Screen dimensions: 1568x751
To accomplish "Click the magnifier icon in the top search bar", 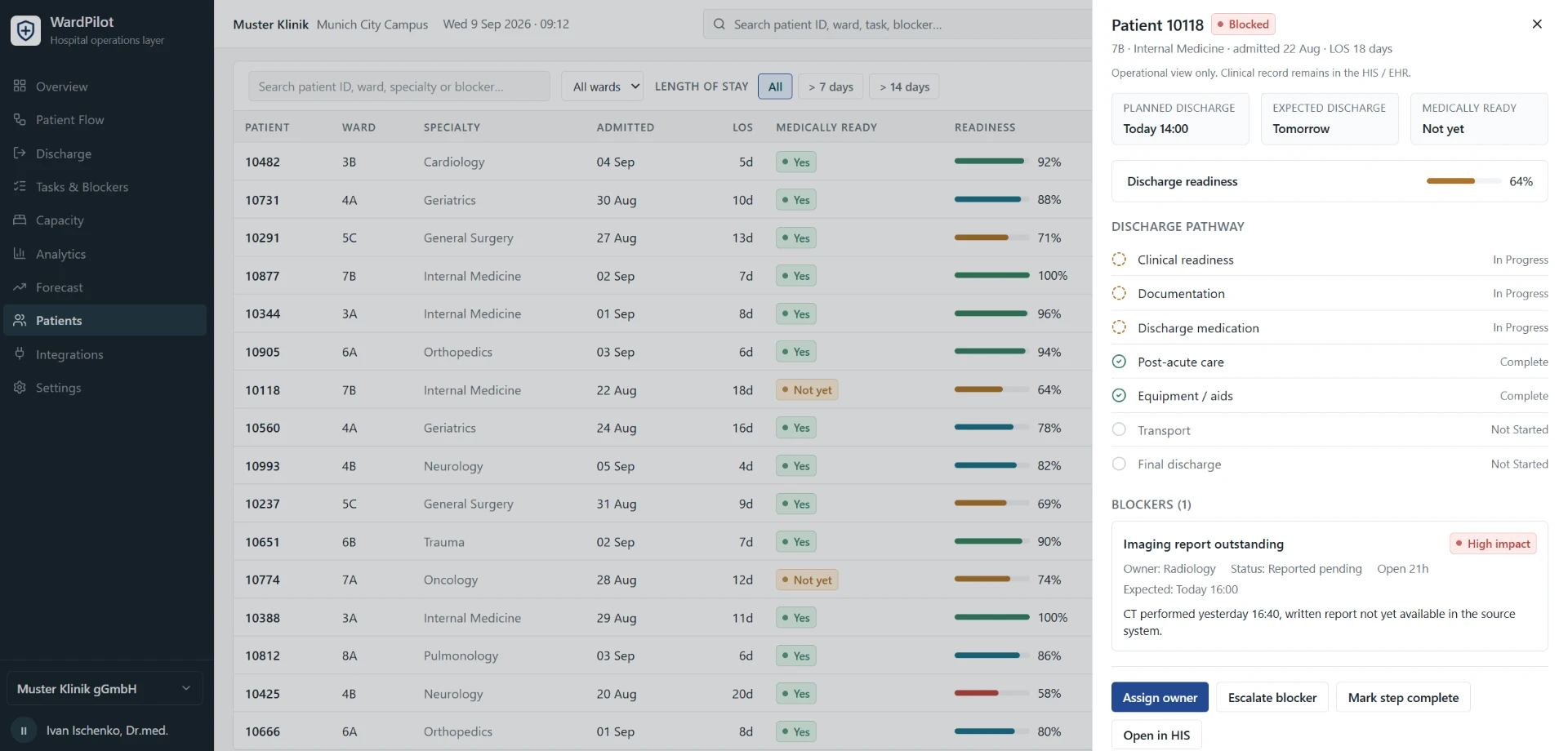I will (719, 24).
